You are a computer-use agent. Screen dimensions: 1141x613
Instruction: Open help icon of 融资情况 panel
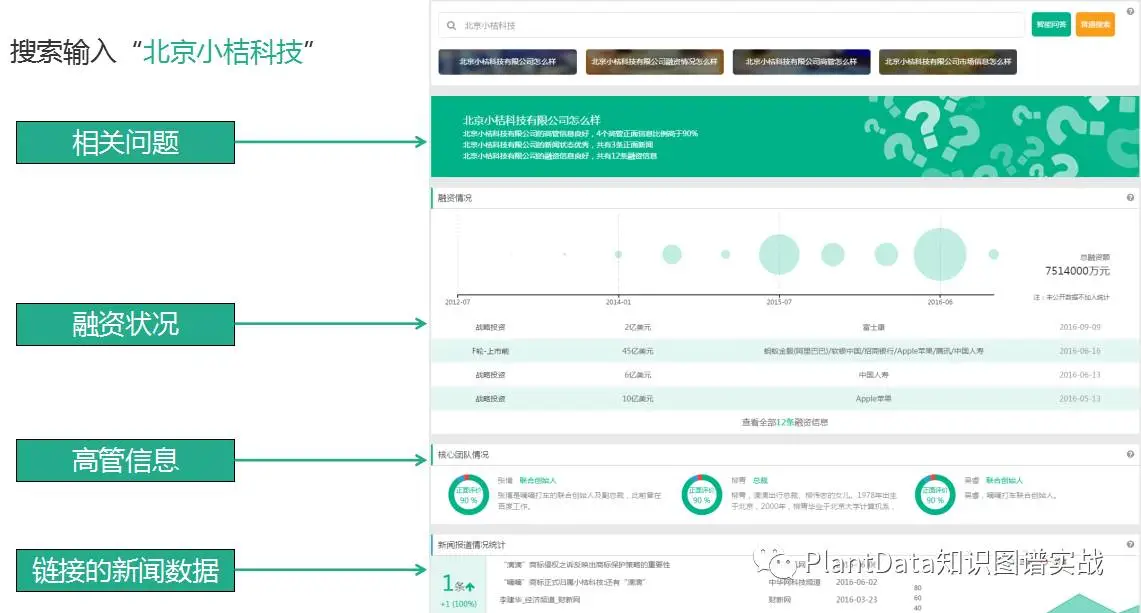pyautogui.click(x=1130, y=197)
